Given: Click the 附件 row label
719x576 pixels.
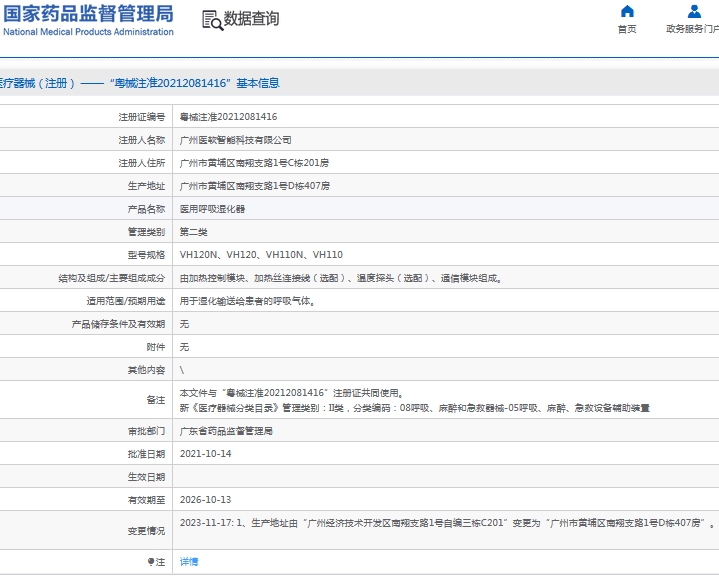Looking at the screenshot, I should [156, 347].
